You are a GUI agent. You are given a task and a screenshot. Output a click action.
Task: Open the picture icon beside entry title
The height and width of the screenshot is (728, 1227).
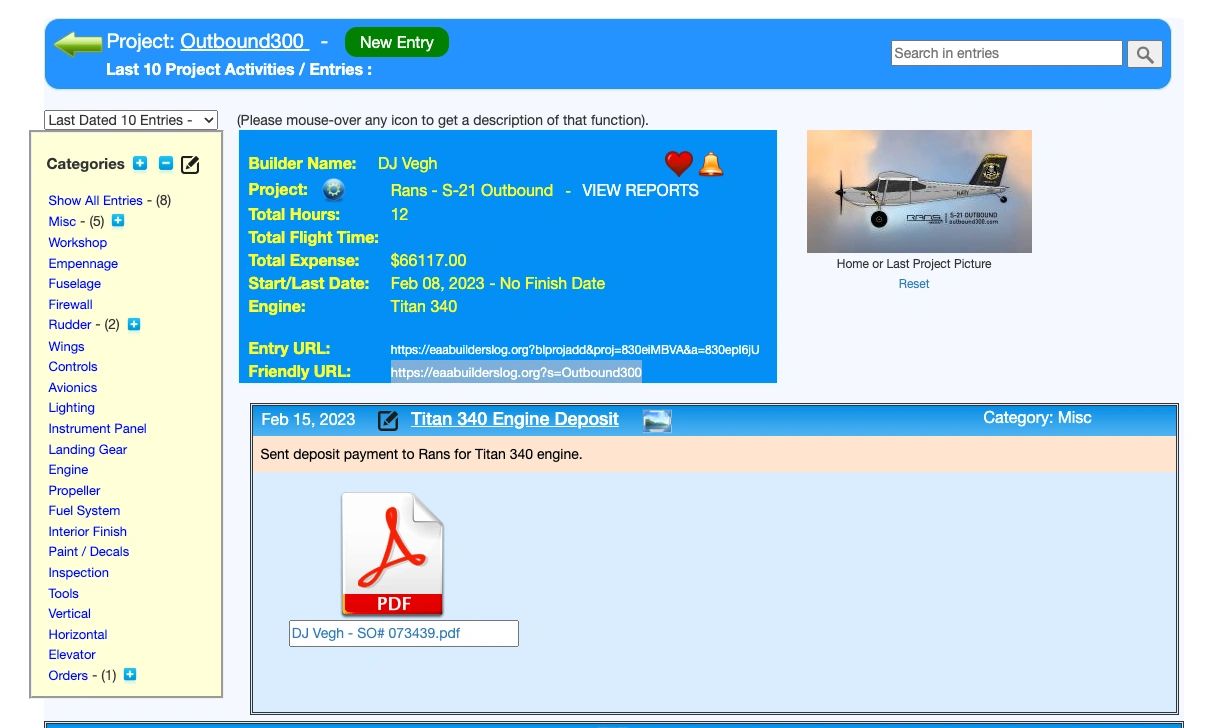click(656, 421)
